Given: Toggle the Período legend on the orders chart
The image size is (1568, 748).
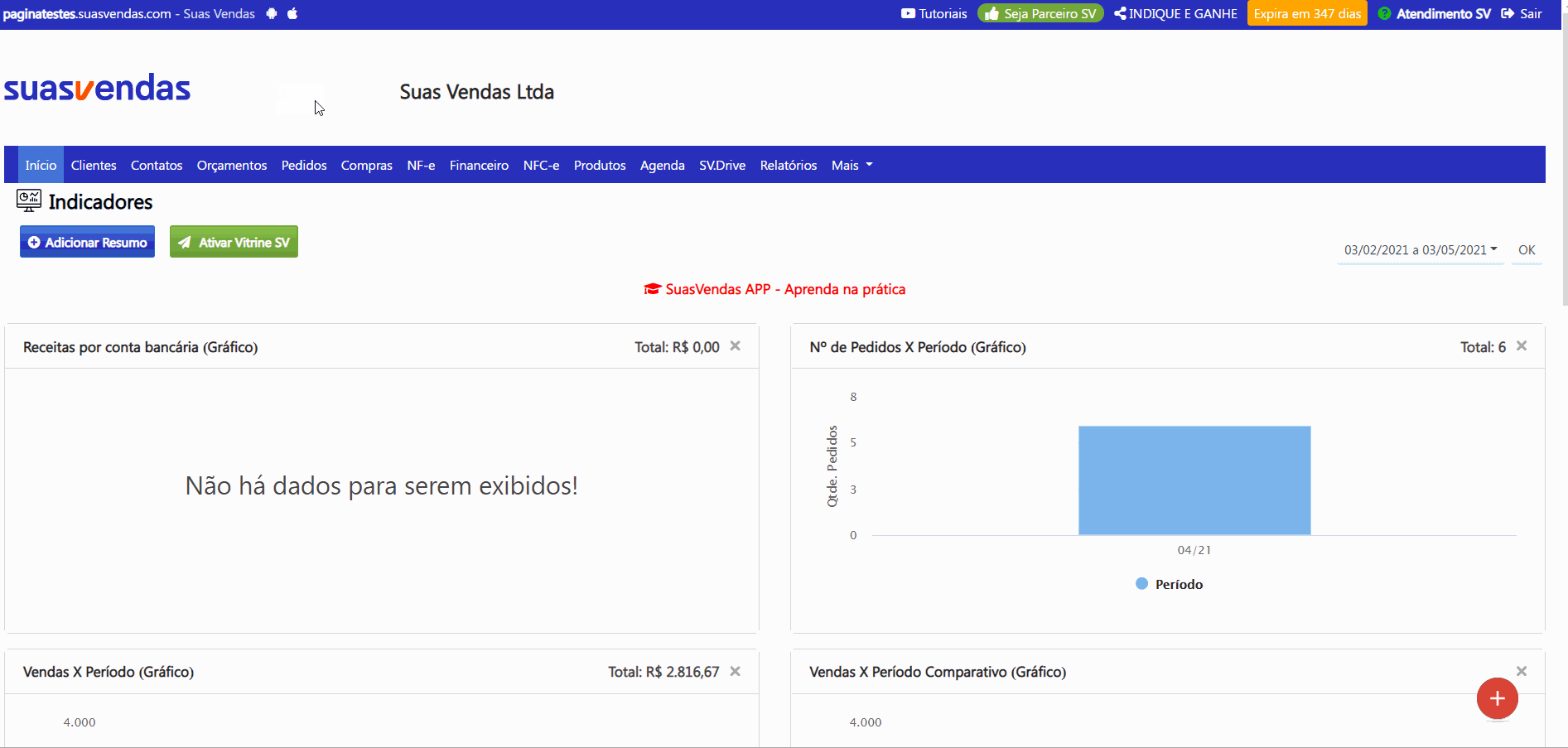Looking at the screenshot, I should click(x=1168, y=583).
